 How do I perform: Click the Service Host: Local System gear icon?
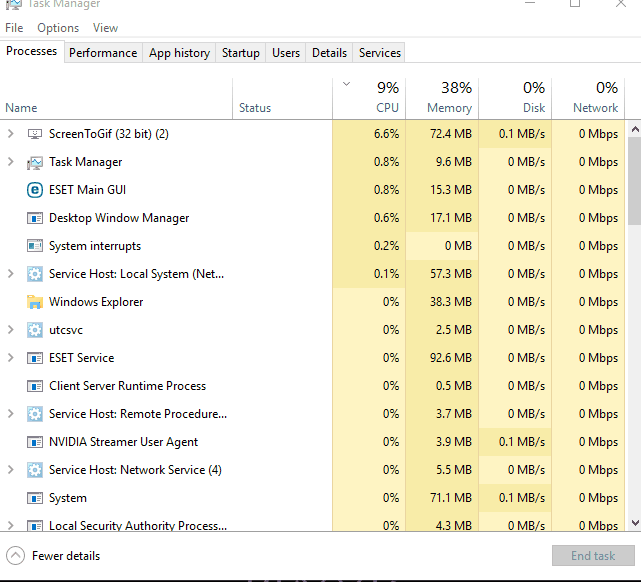point(35,274)
